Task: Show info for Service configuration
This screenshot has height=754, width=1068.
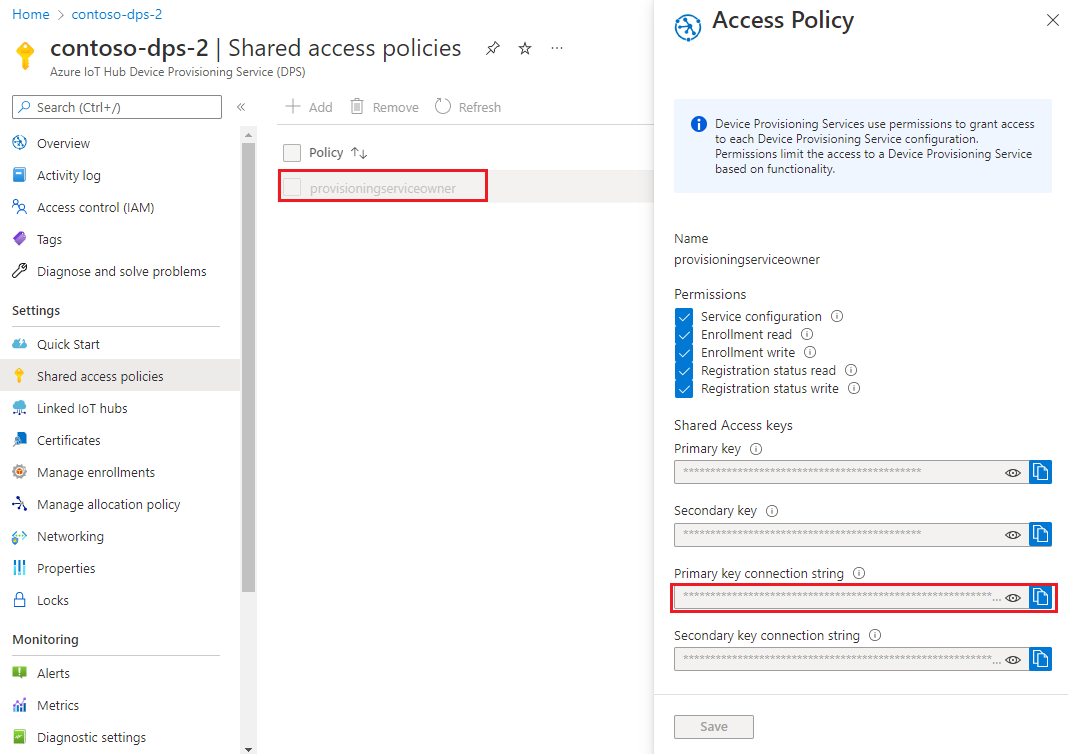Action: 837,316
